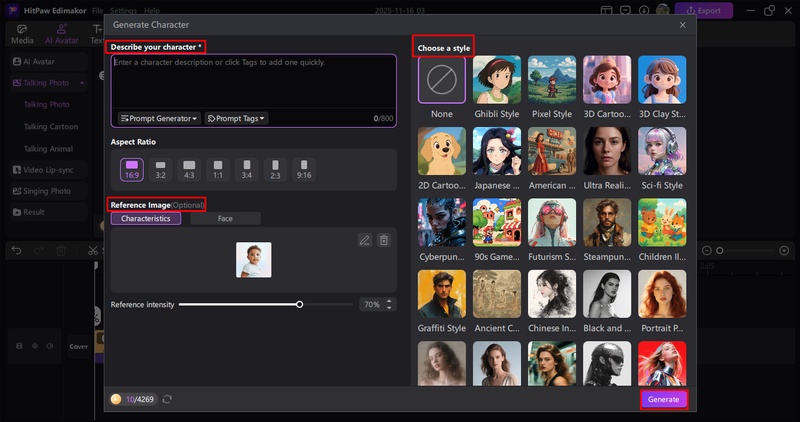Select the Japanese anime style
This screenshot has width=800, height=422.
tap(497, 151)
